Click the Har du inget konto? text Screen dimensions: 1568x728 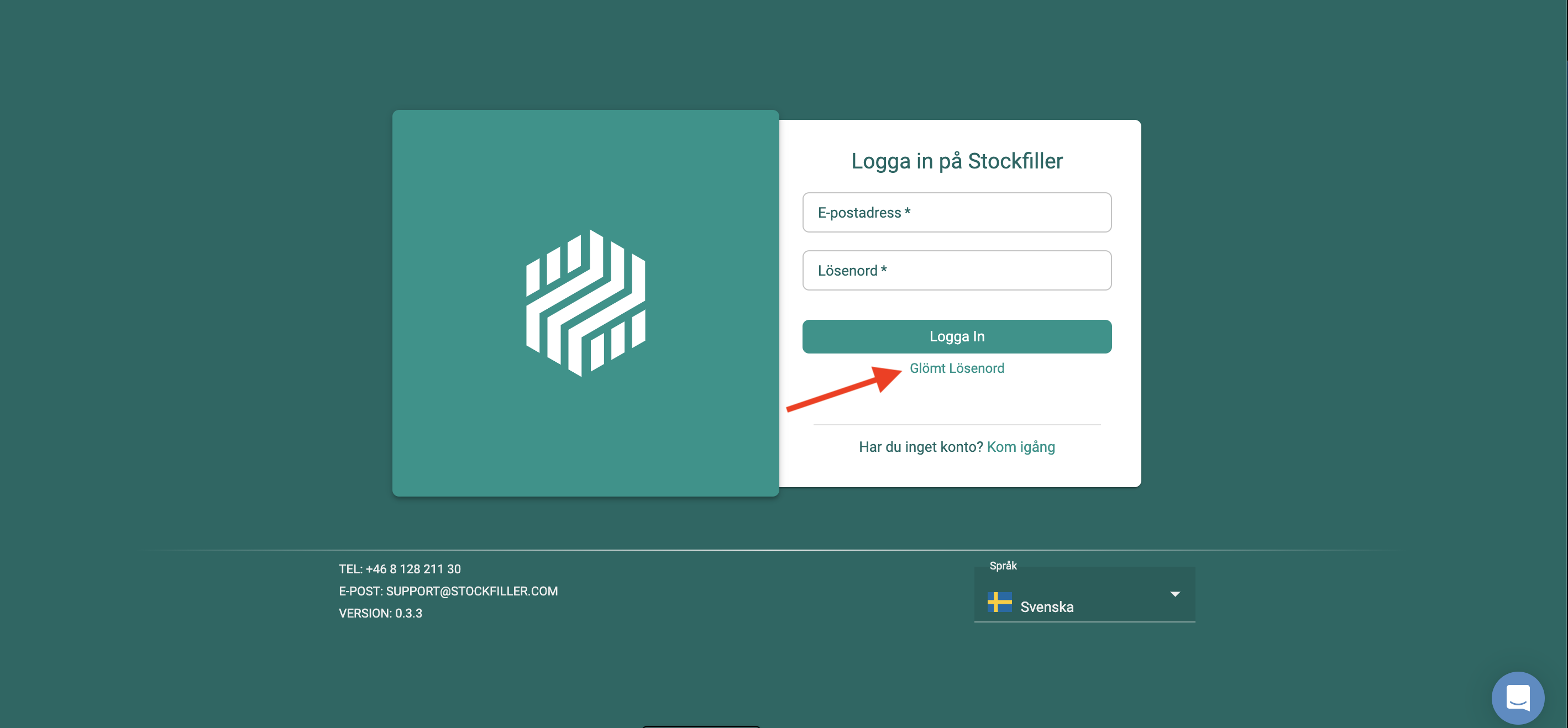pyautogui.click(x=920, y=446)
